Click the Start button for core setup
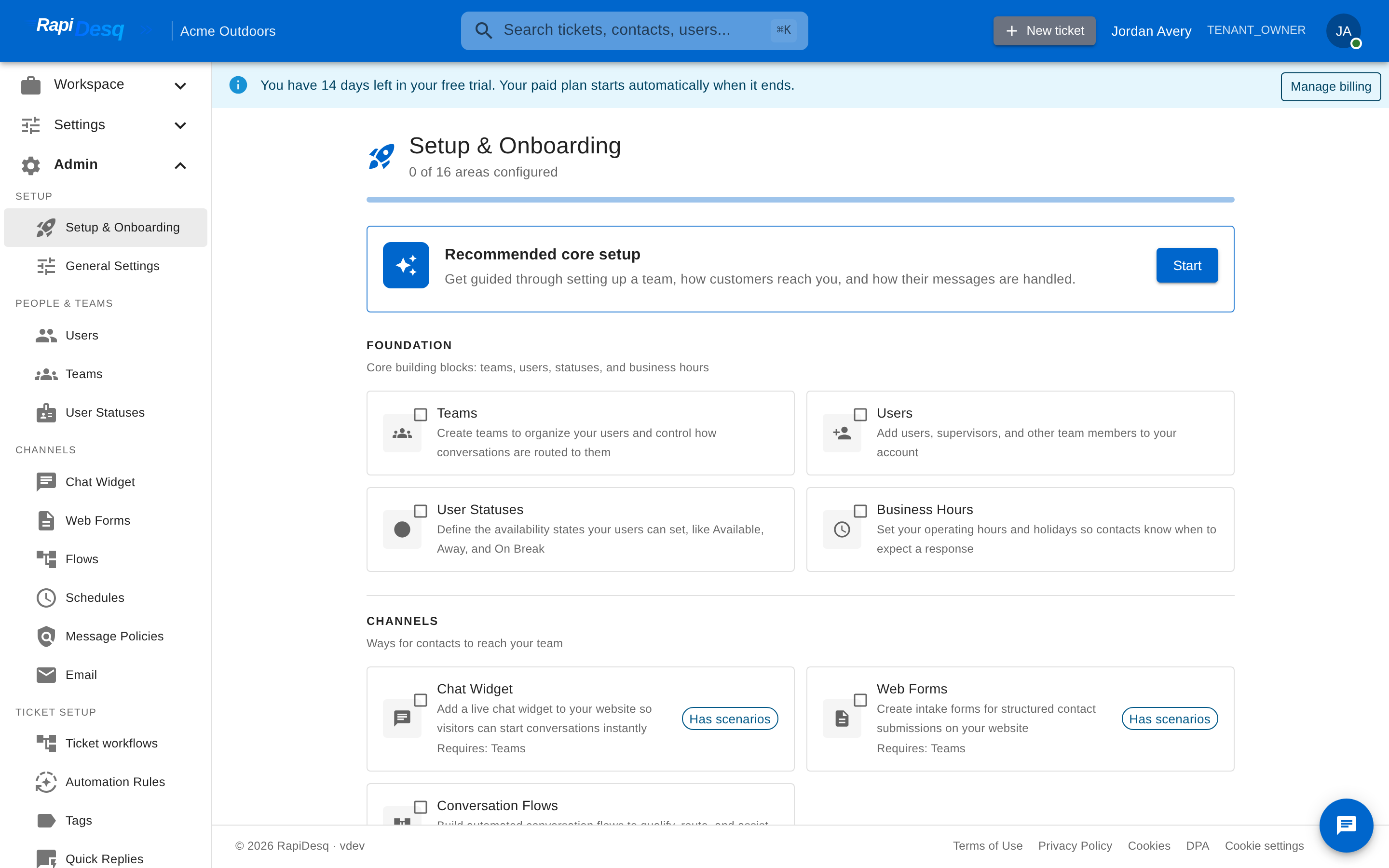Screen dimensions: 1389x868 (x=1187, y=265)
